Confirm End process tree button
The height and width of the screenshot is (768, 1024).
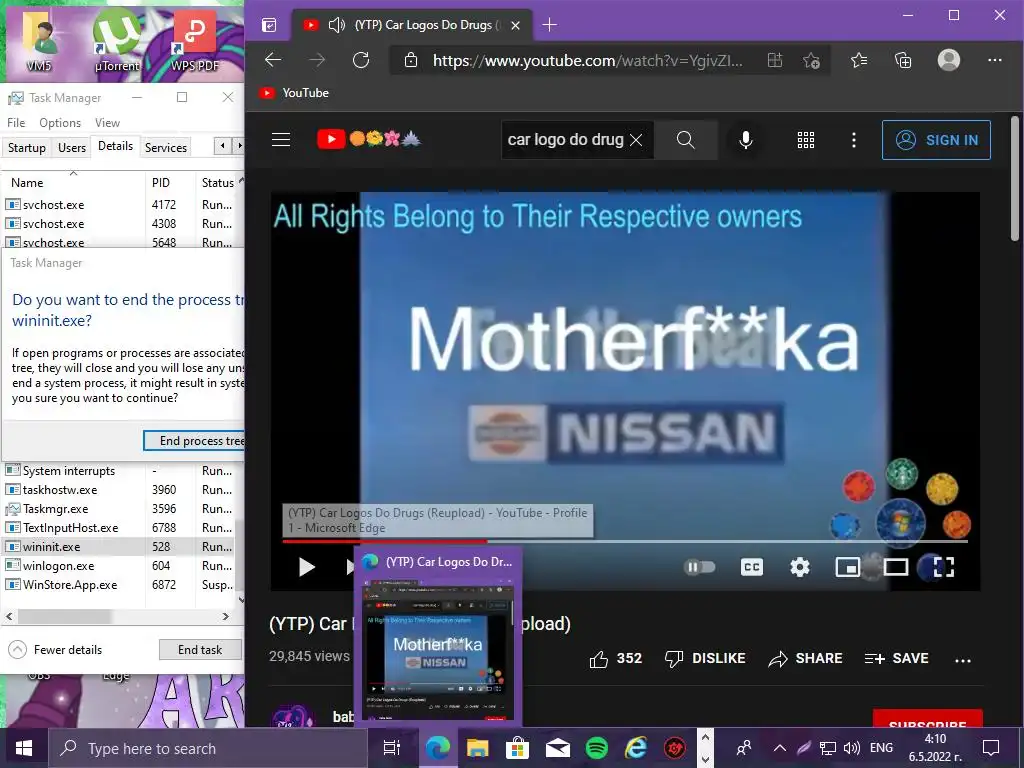tap(194, 441)
